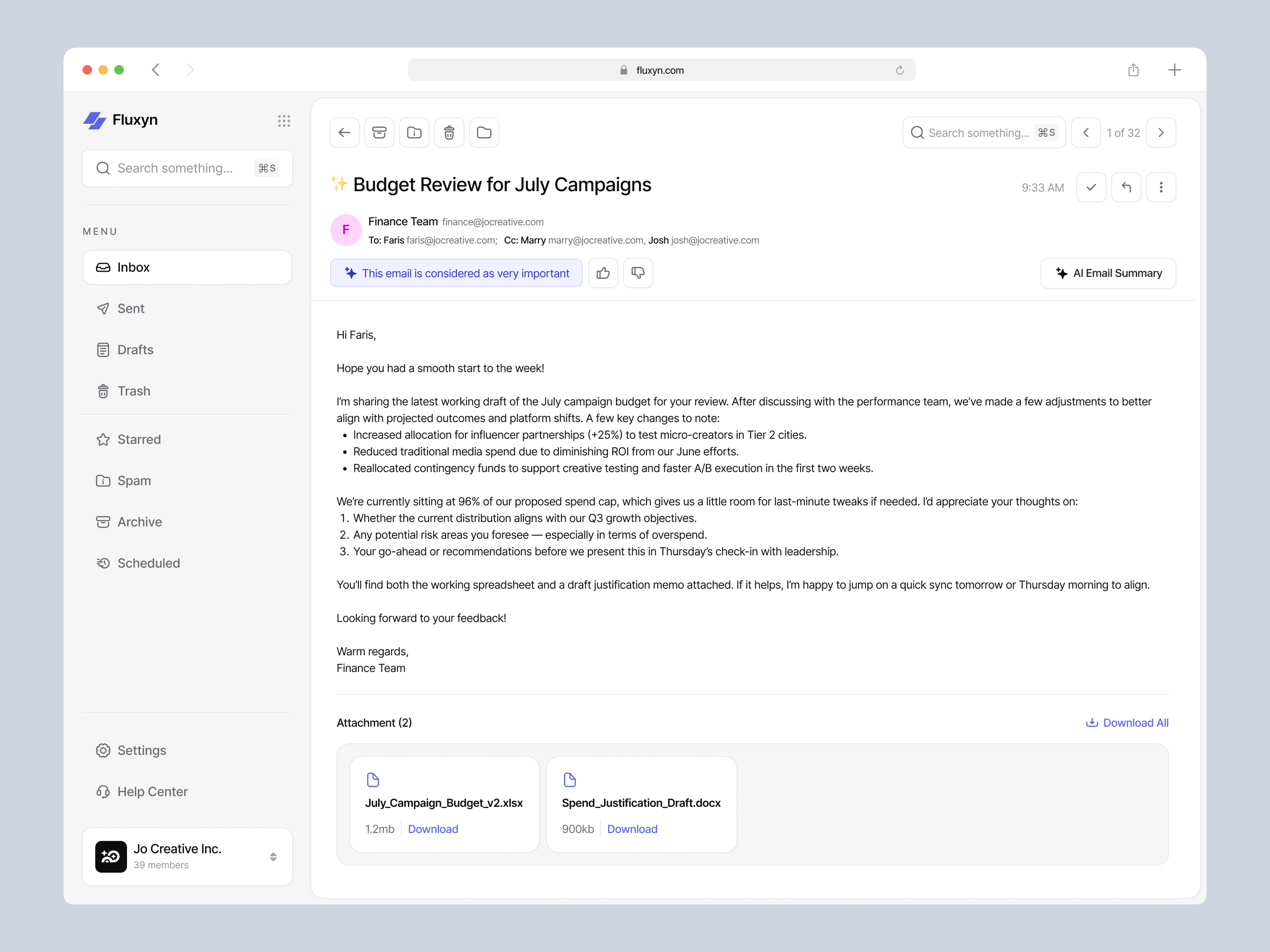Reload the page from the address bar
The height and width of the screenshot is (952, 1270).
click(x=900, y=70)
